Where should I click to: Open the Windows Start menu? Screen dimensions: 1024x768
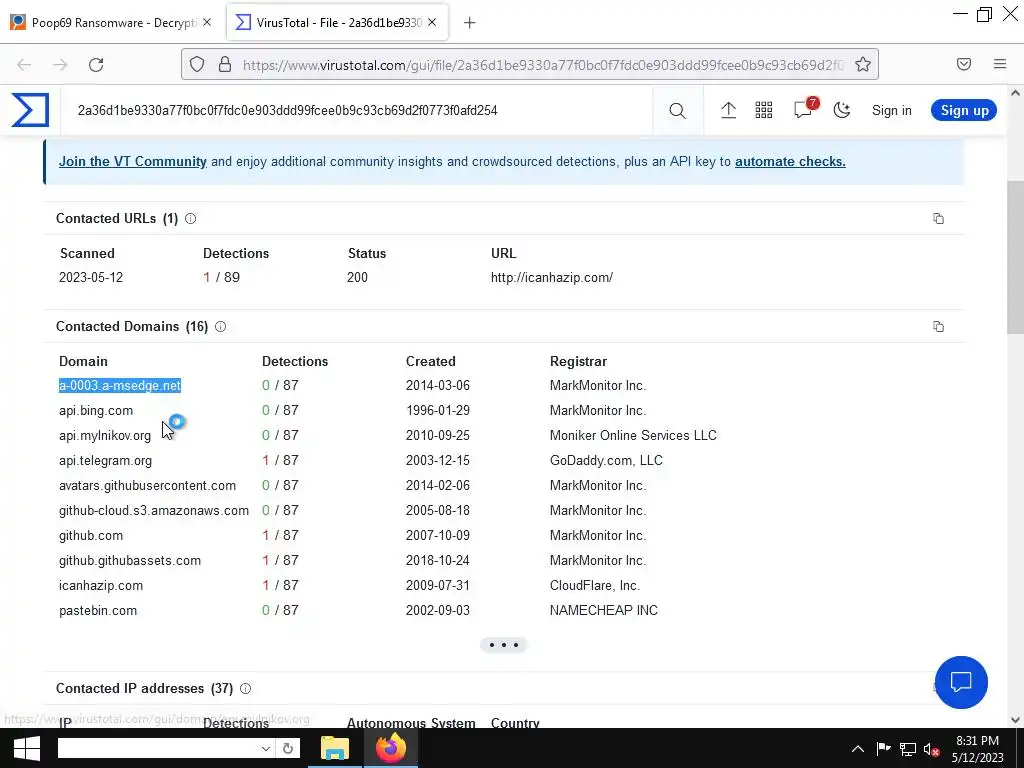pos(26,748)
